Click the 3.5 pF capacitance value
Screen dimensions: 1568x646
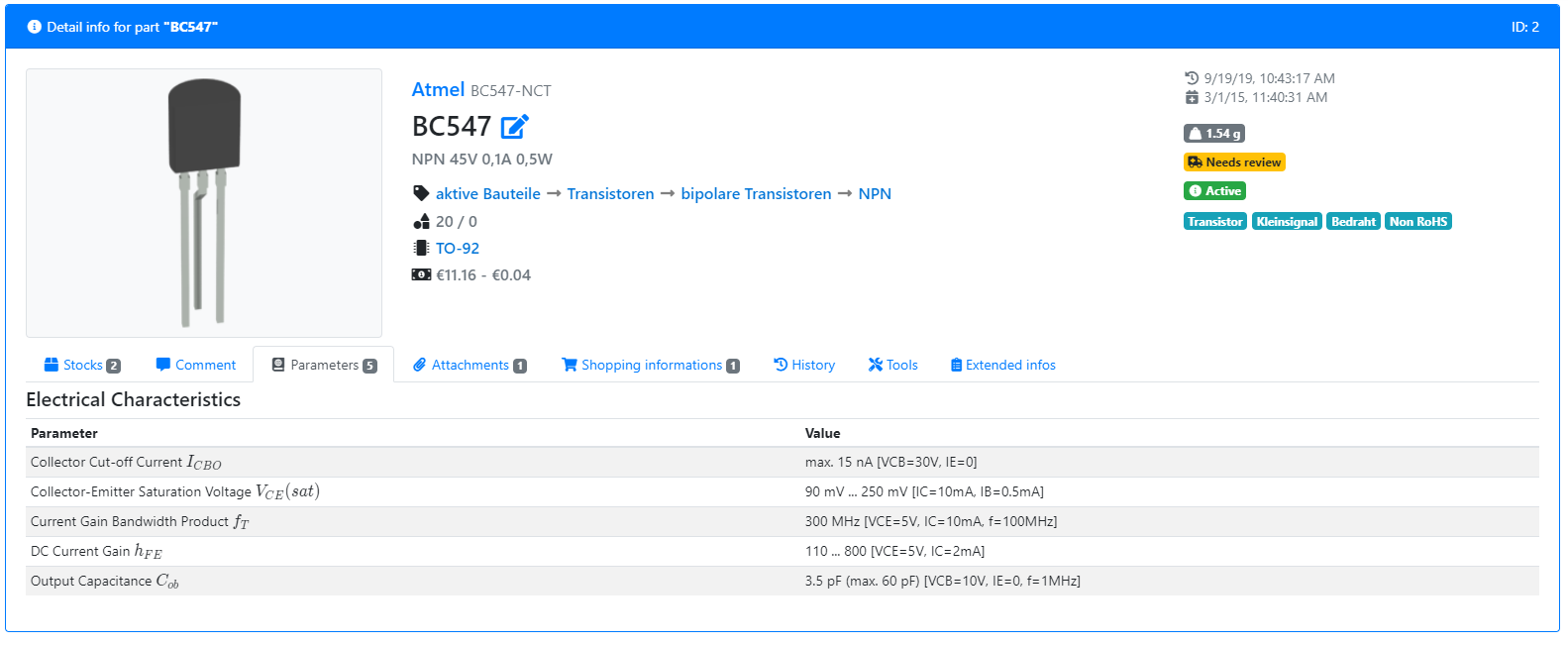click(x=942, y=581)
